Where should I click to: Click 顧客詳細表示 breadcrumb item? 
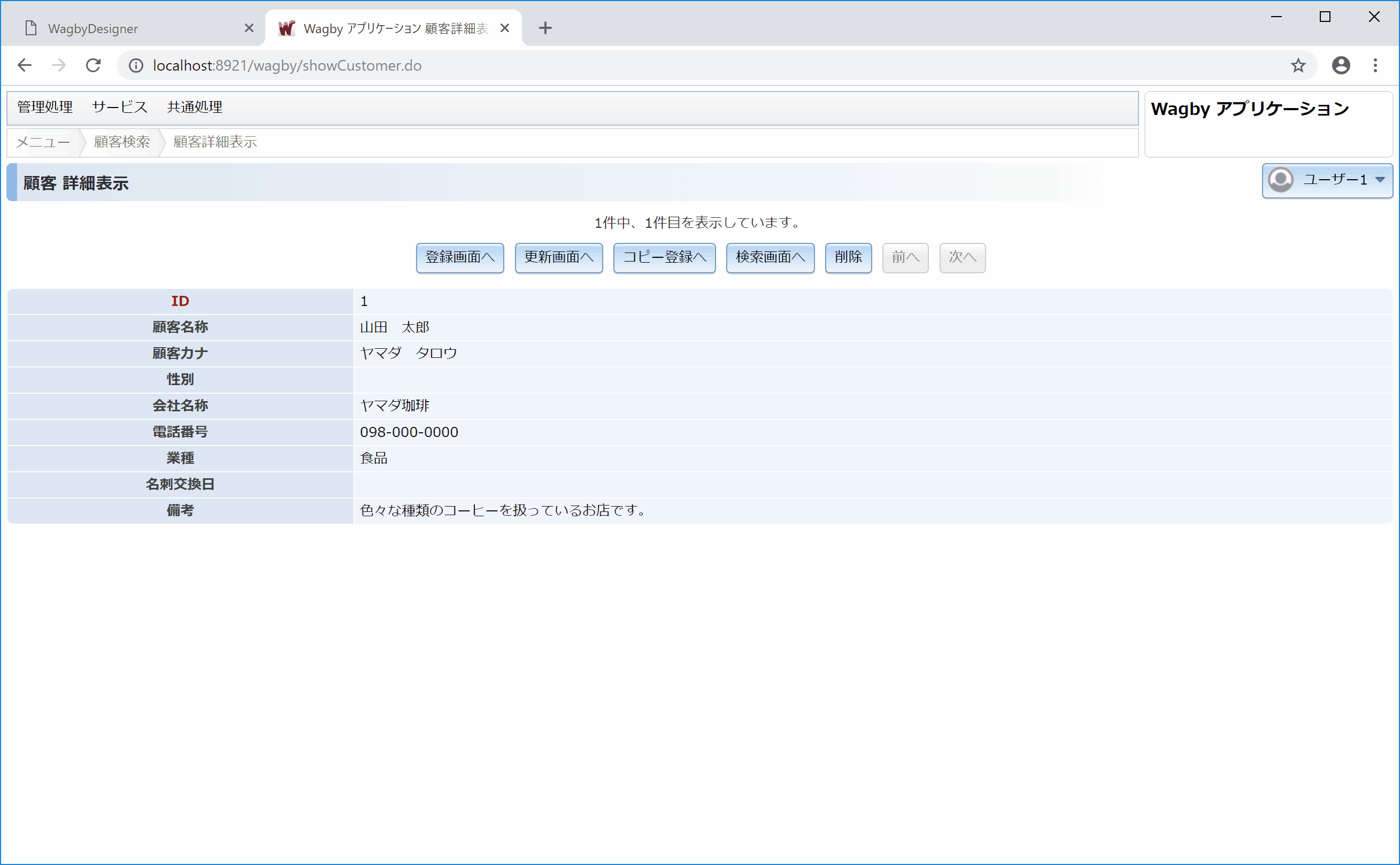215,142
